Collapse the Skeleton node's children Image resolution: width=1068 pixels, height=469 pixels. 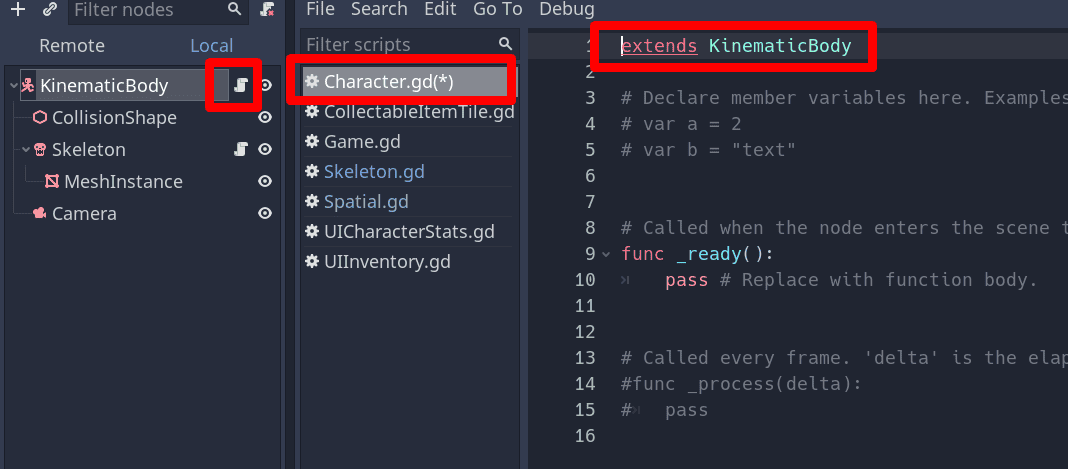[x=26, y=150]
